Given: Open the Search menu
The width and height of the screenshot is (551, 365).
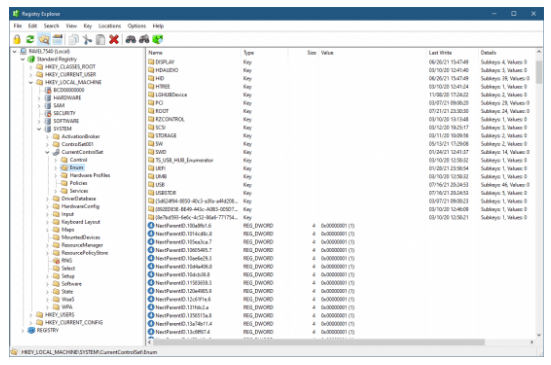Looking at the screenshot, I should click(51, 26).
